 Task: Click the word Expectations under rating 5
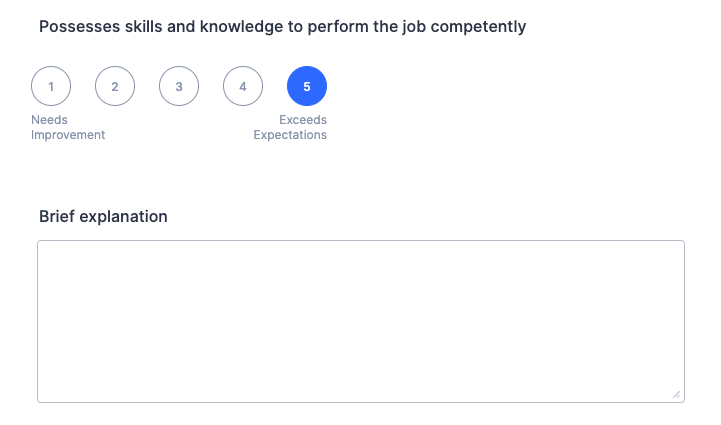point(290,135)
